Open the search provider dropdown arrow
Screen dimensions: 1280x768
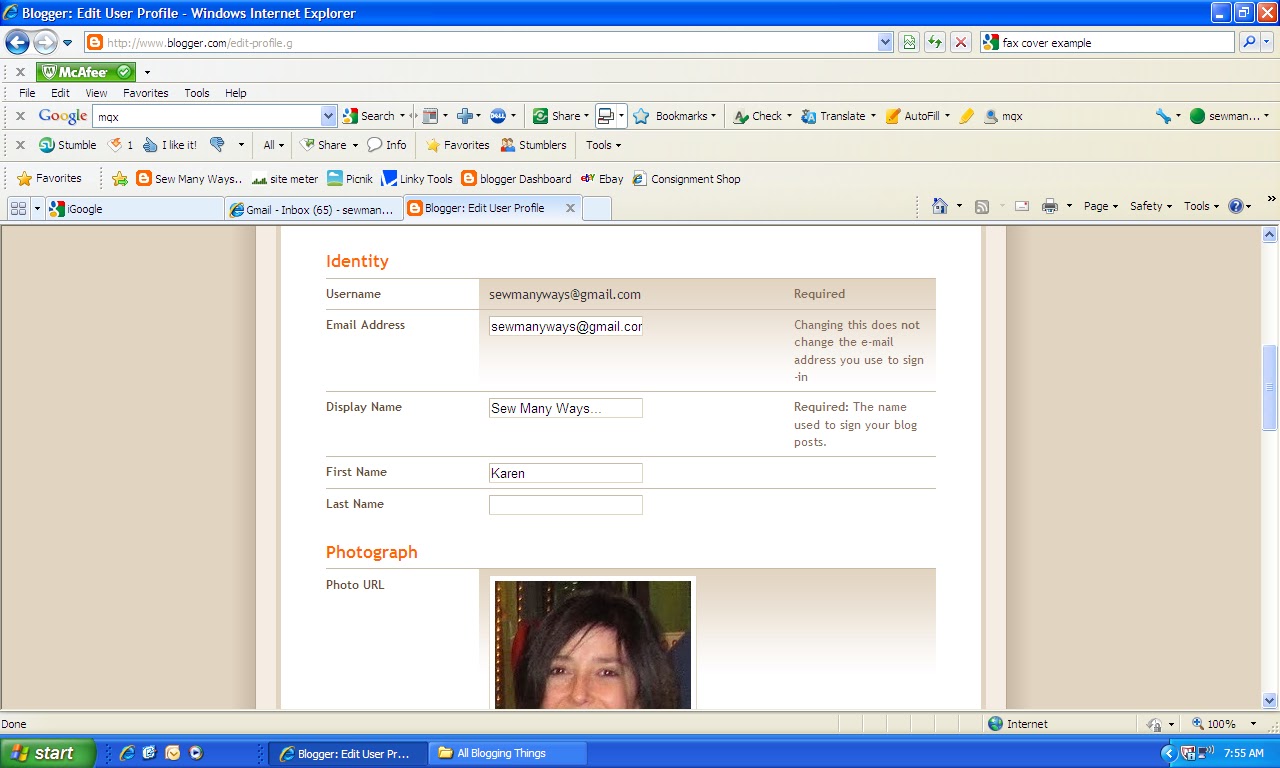1269,42
